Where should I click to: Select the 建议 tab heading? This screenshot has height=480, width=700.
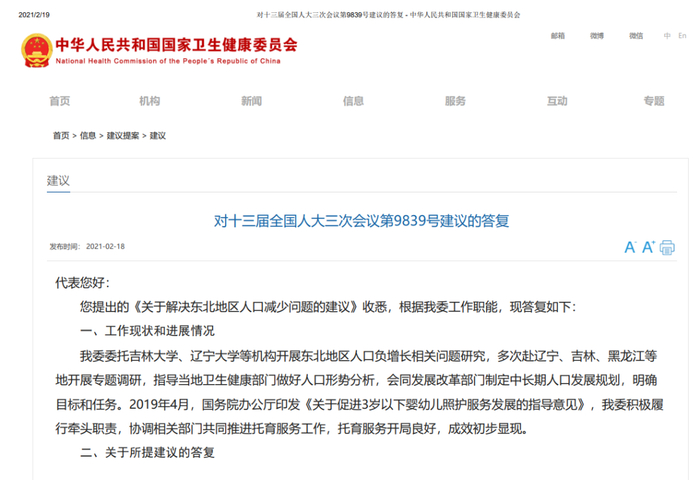(58, 181)
